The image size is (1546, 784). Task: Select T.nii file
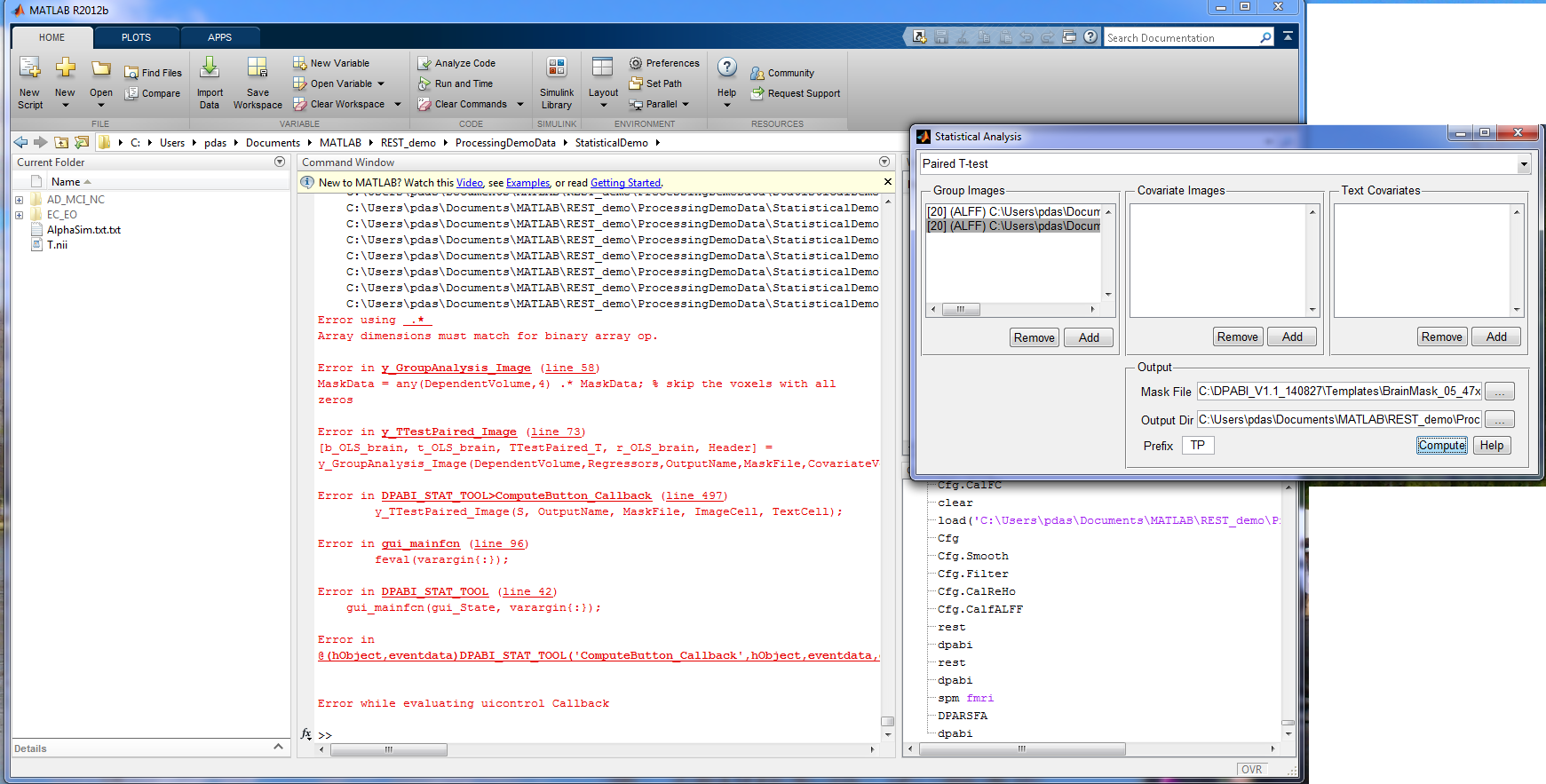coord(57,245)
